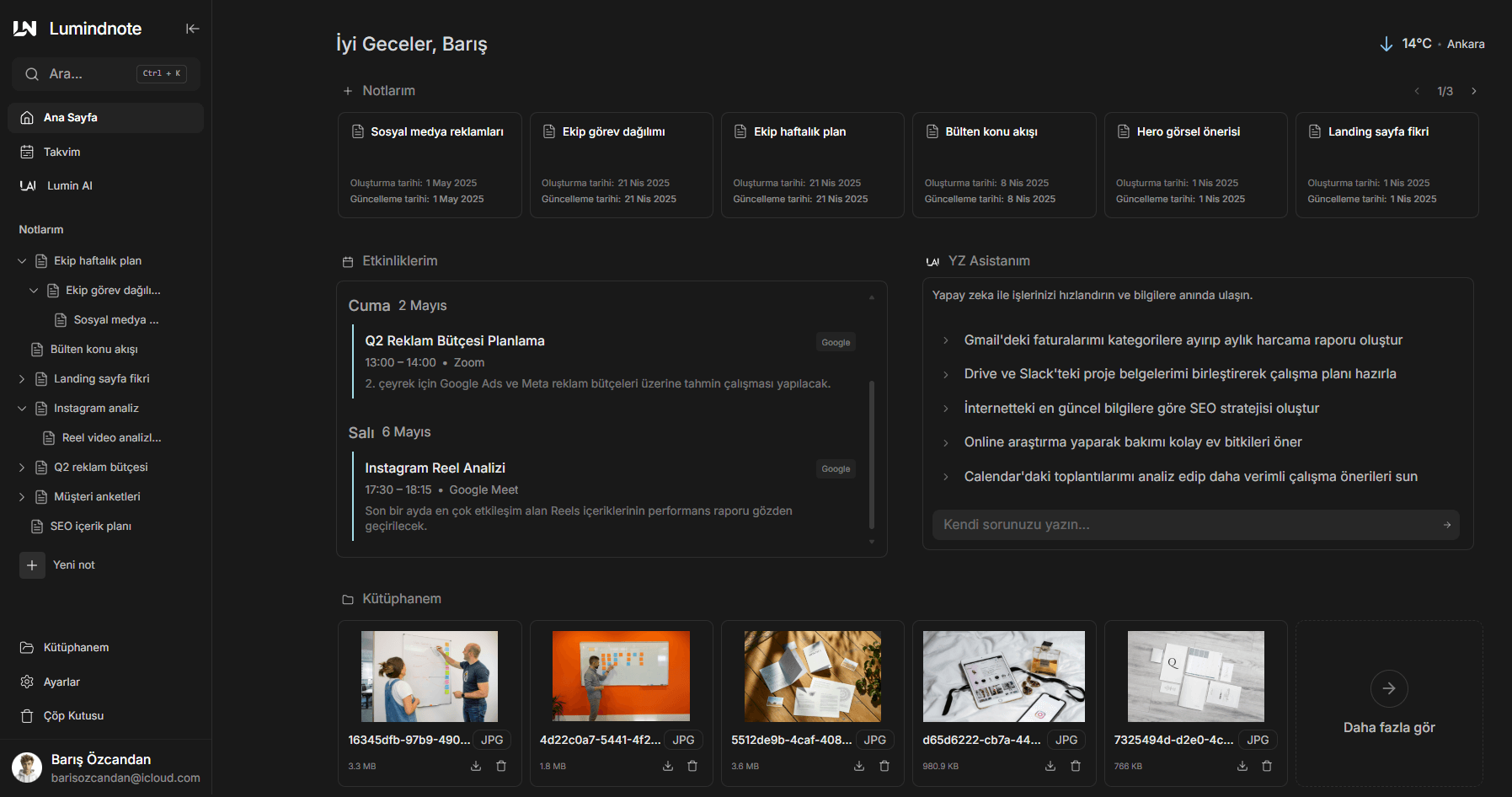This screenshot has width=1512, height=797.
Task: Select the SEO stratejisi oluştur suggestion
Action: click(x=1141, y=409)
